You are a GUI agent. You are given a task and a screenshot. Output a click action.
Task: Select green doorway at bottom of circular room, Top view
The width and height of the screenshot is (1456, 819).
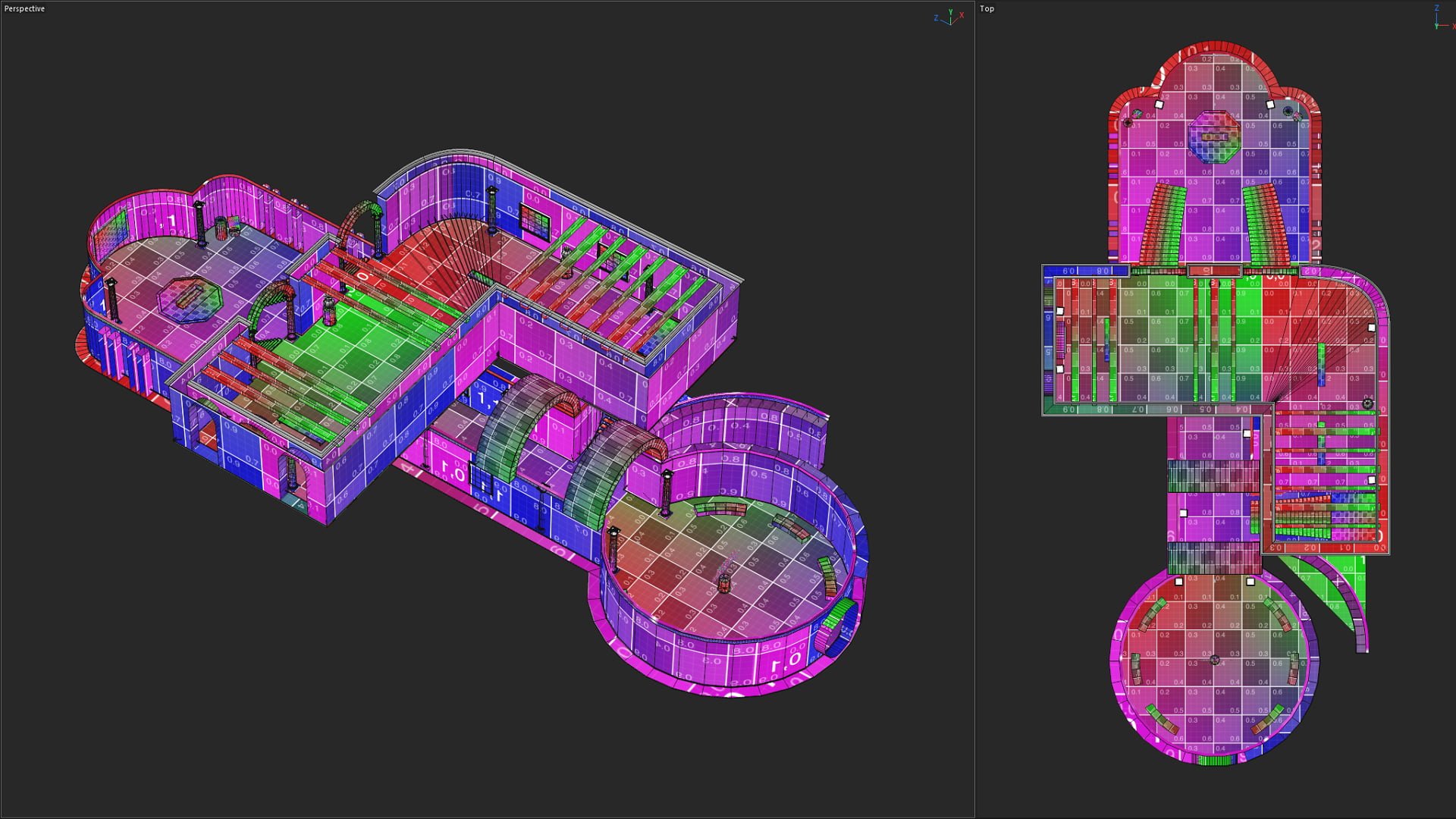1215,760
